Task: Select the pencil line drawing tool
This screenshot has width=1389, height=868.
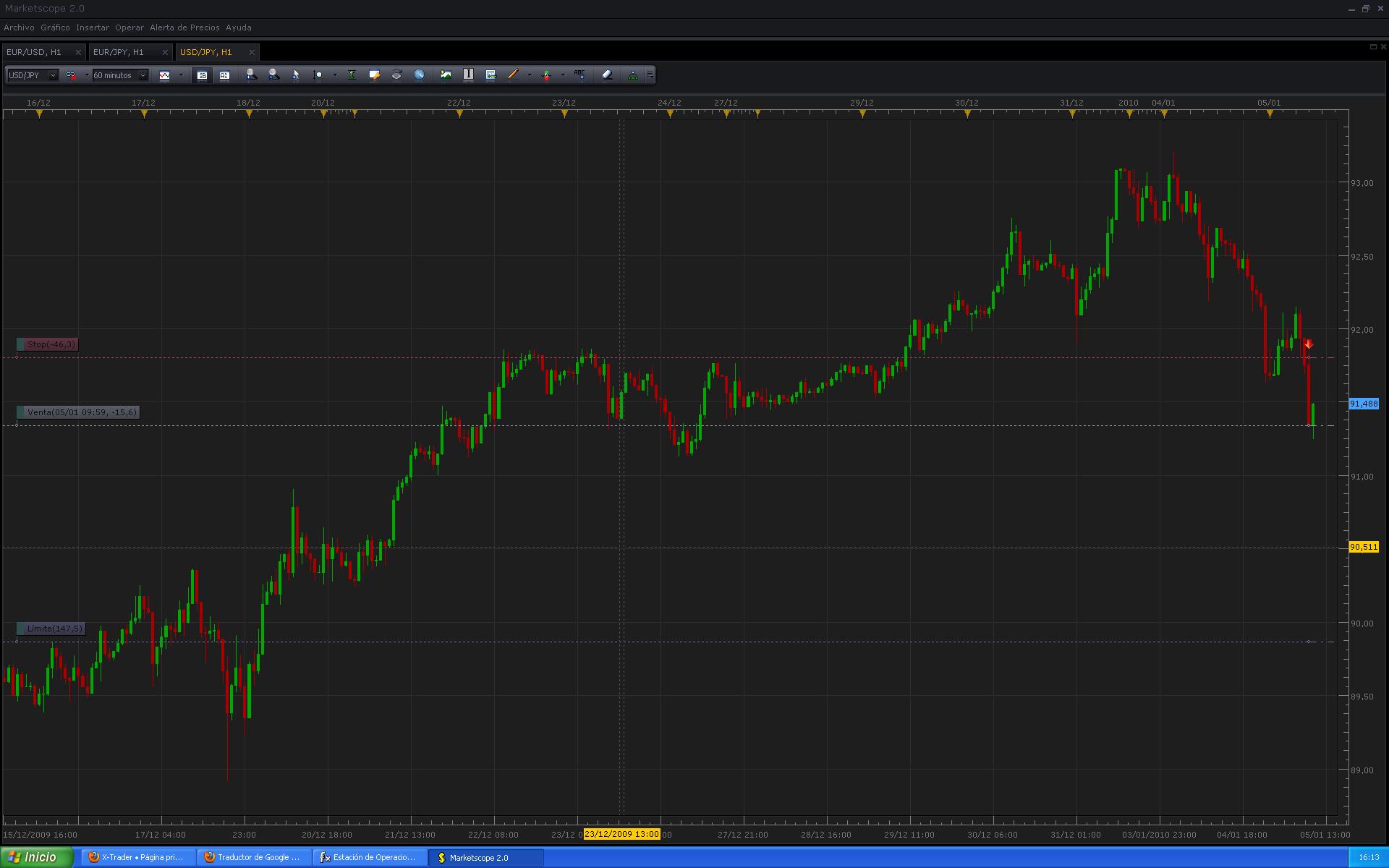Action: click(x=513, y=75)
